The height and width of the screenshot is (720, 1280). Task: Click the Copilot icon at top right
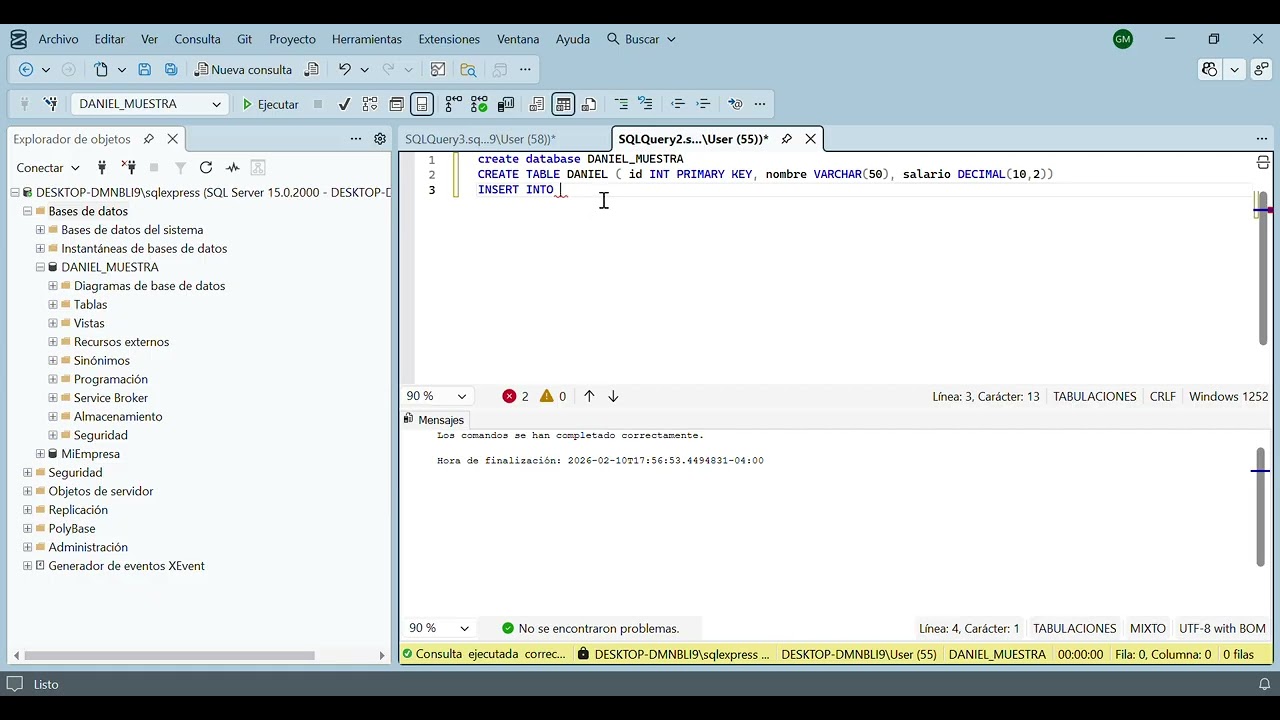[x=1210, y=70]
